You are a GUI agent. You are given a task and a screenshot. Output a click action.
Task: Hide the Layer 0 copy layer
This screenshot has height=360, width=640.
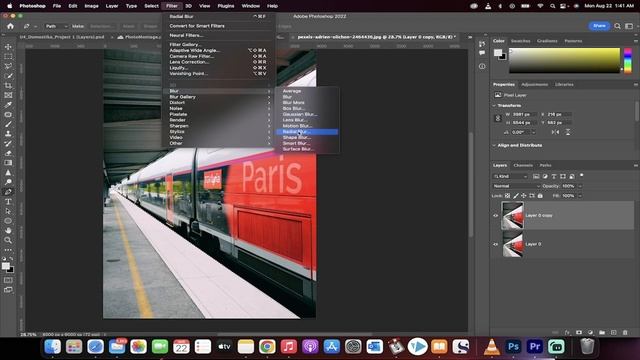[x=496, y=216]
